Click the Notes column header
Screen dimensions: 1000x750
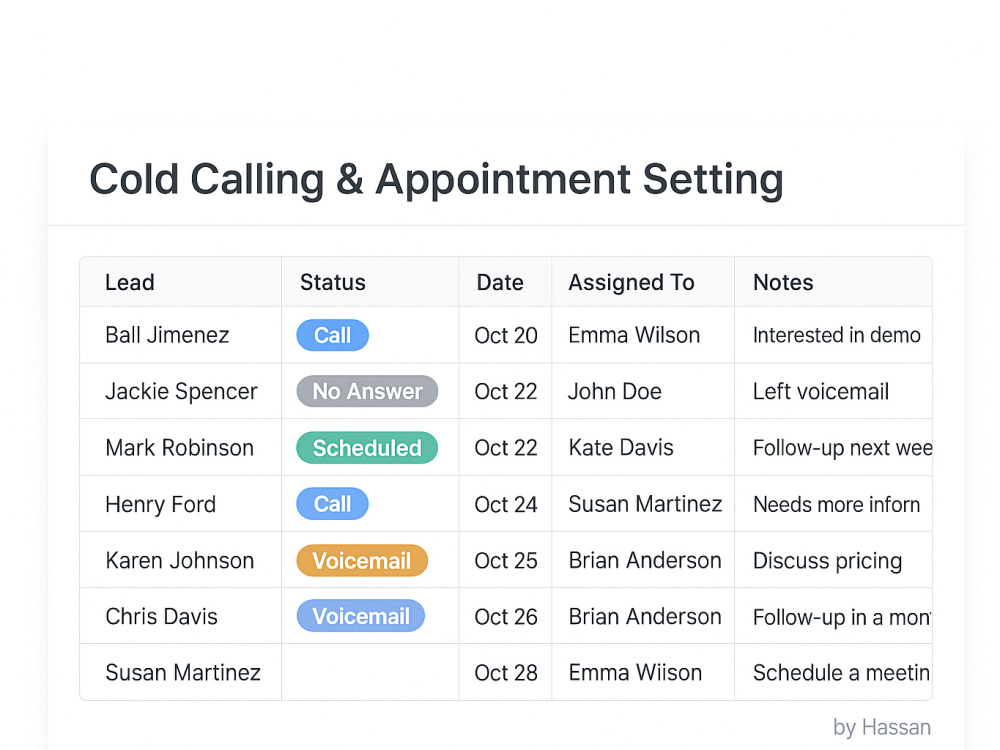point(783,282)
